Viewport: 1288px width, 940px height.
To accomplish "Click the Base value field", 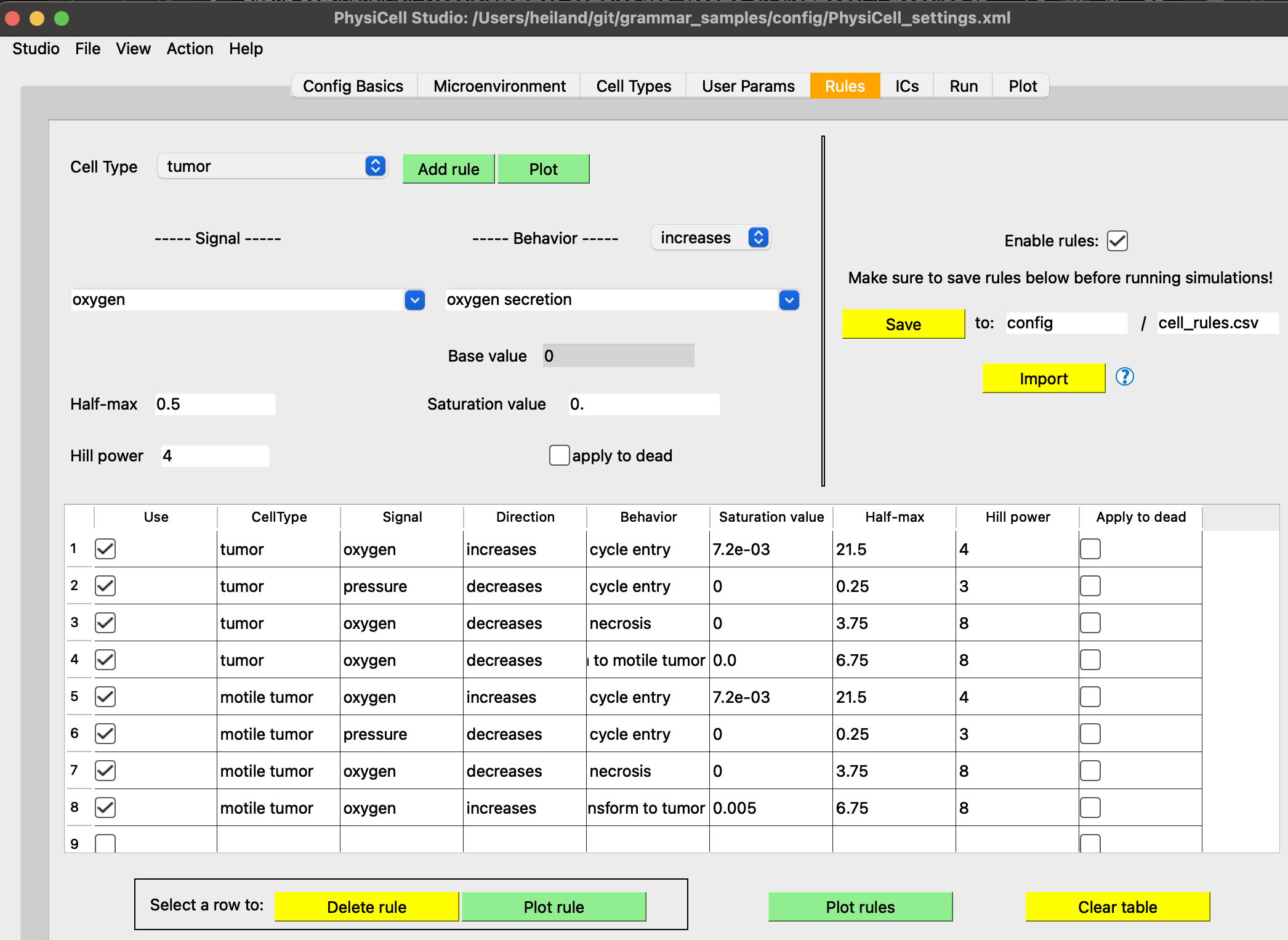I will point(618,355).
